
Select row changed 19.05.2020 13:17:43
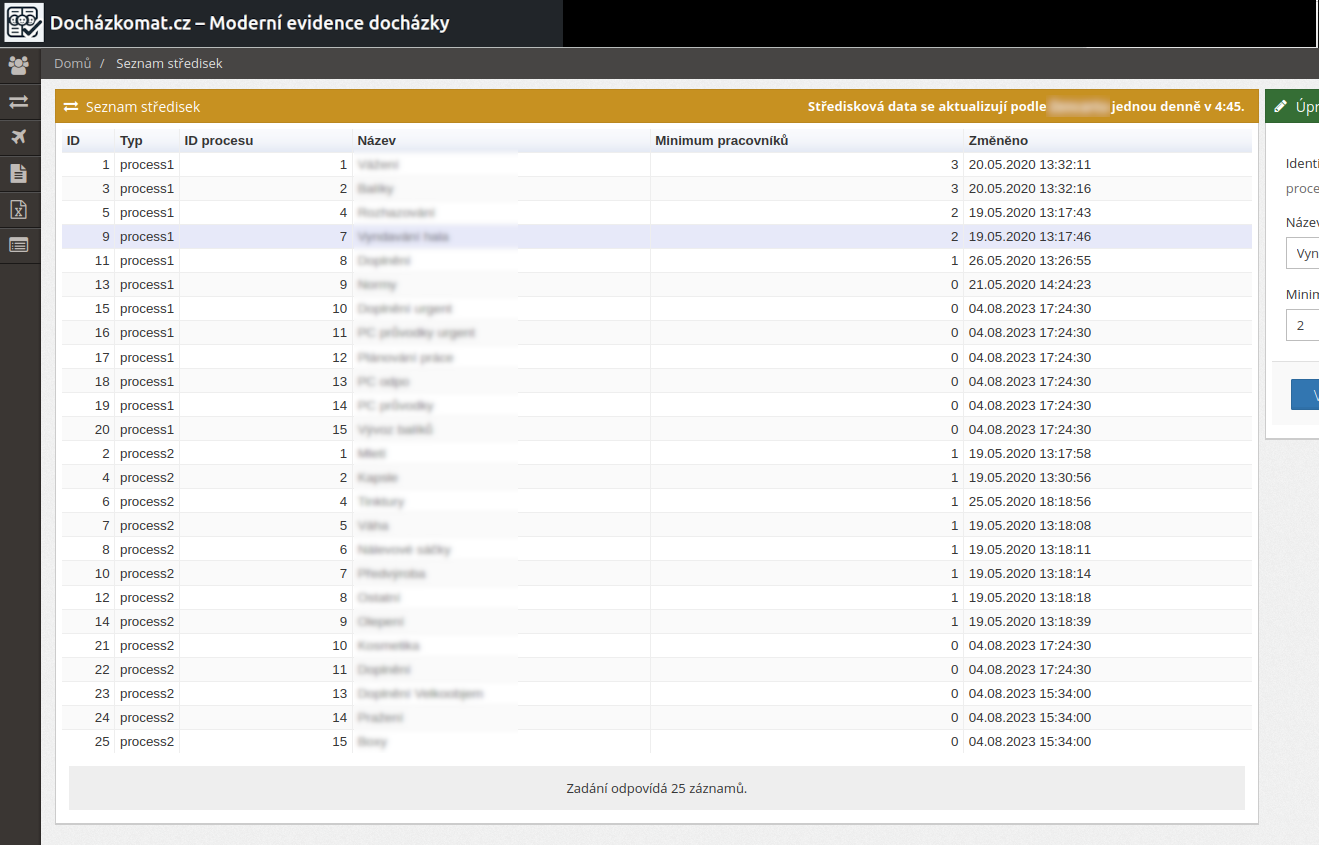pyautogui.click(x=656, y=212)
